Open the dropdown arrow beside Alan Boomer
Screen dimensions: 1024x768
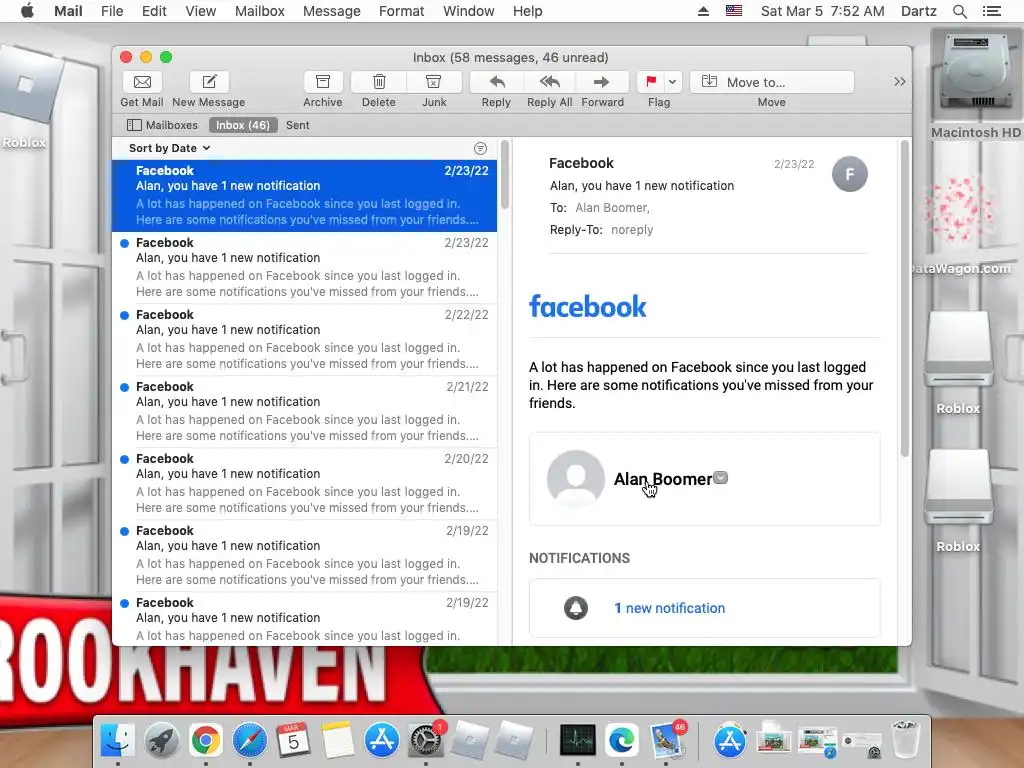720,478
